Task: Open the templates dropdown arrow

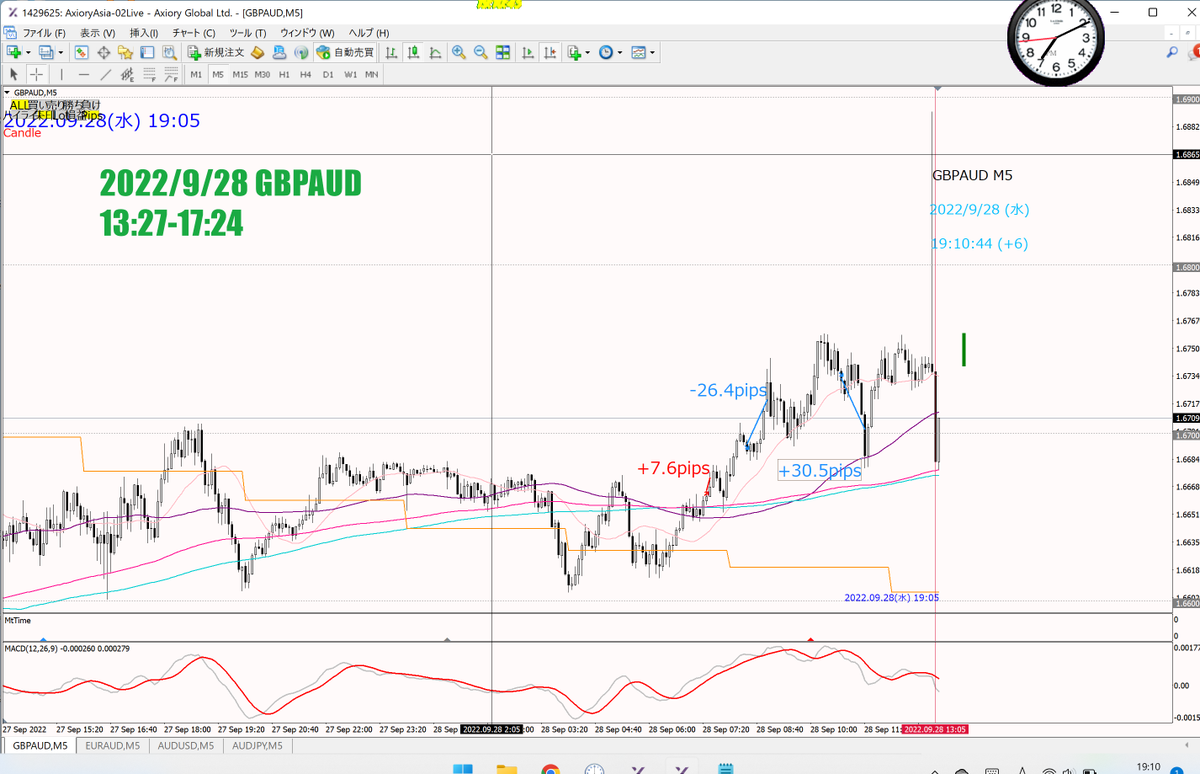Action: click(652, 52)
